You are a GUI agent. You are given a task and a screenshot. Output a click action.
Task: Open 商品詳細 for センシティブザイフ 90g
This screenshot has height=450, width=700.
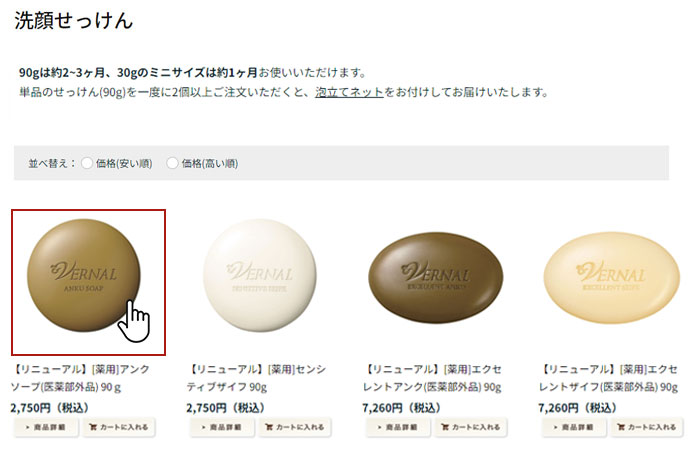tap(222, 427)
